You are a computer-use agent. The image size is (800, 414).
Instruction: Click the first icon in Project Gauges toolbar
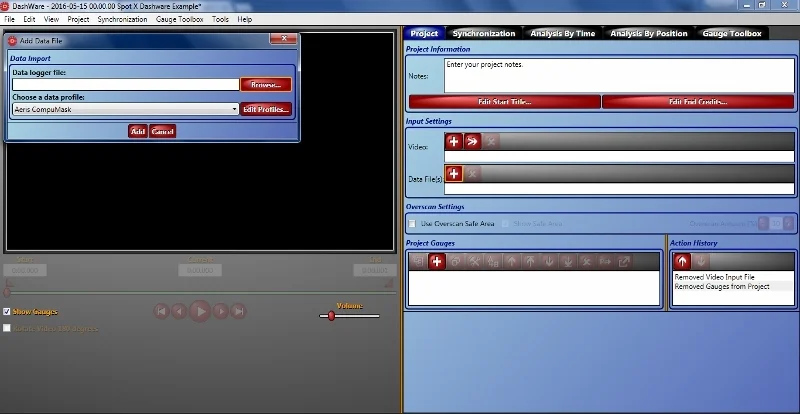click(x=418, y=261)
